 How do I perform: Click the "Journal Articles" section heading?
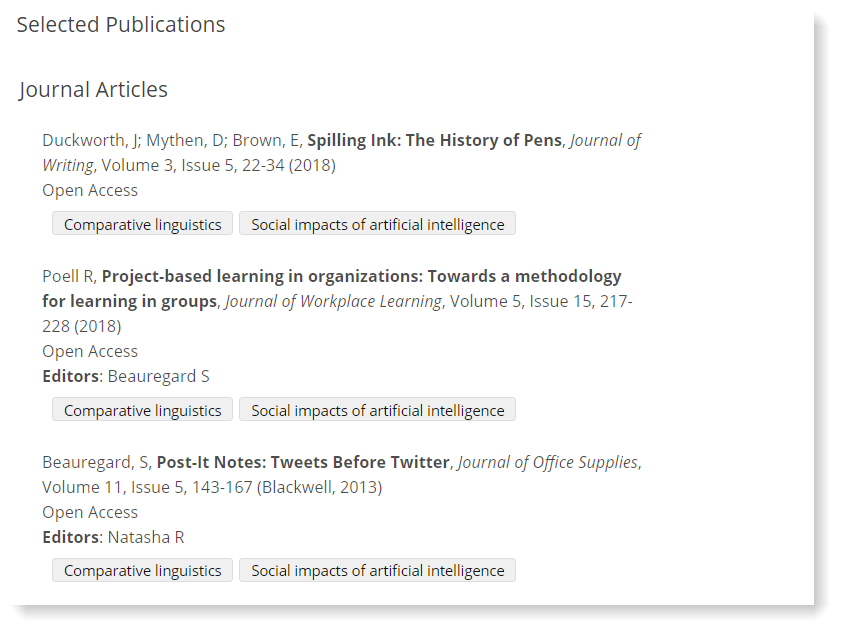[x=94, y=90]
